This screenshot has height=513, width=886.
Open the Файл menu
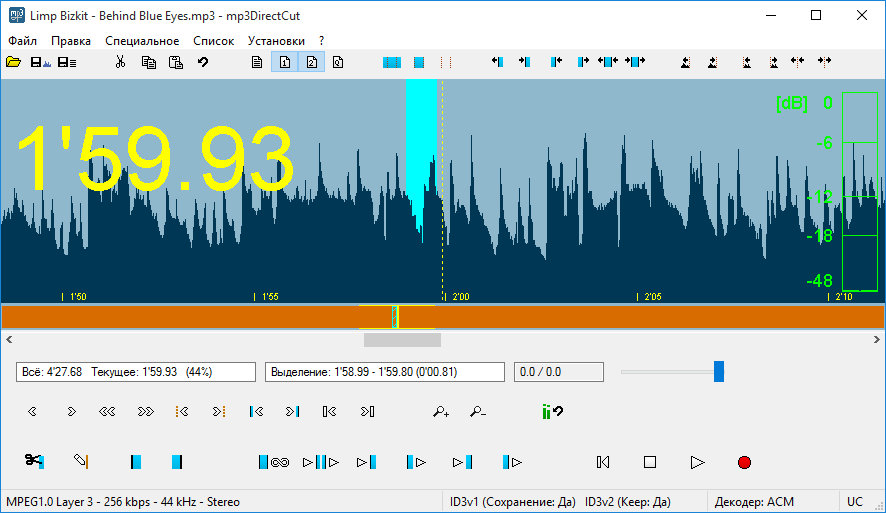pyautogui.click(x=22, y=41)
